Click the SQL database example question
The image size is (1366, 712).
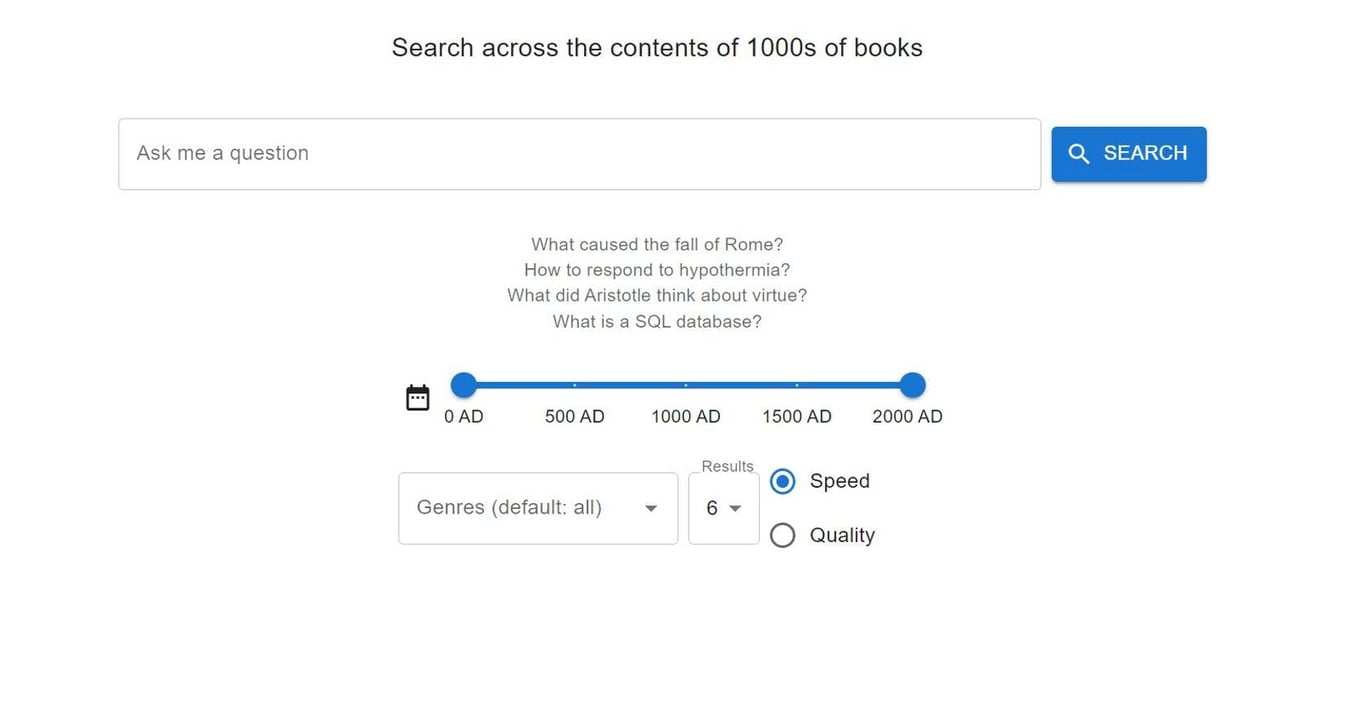pyautogui.click(x=656, y=321)
